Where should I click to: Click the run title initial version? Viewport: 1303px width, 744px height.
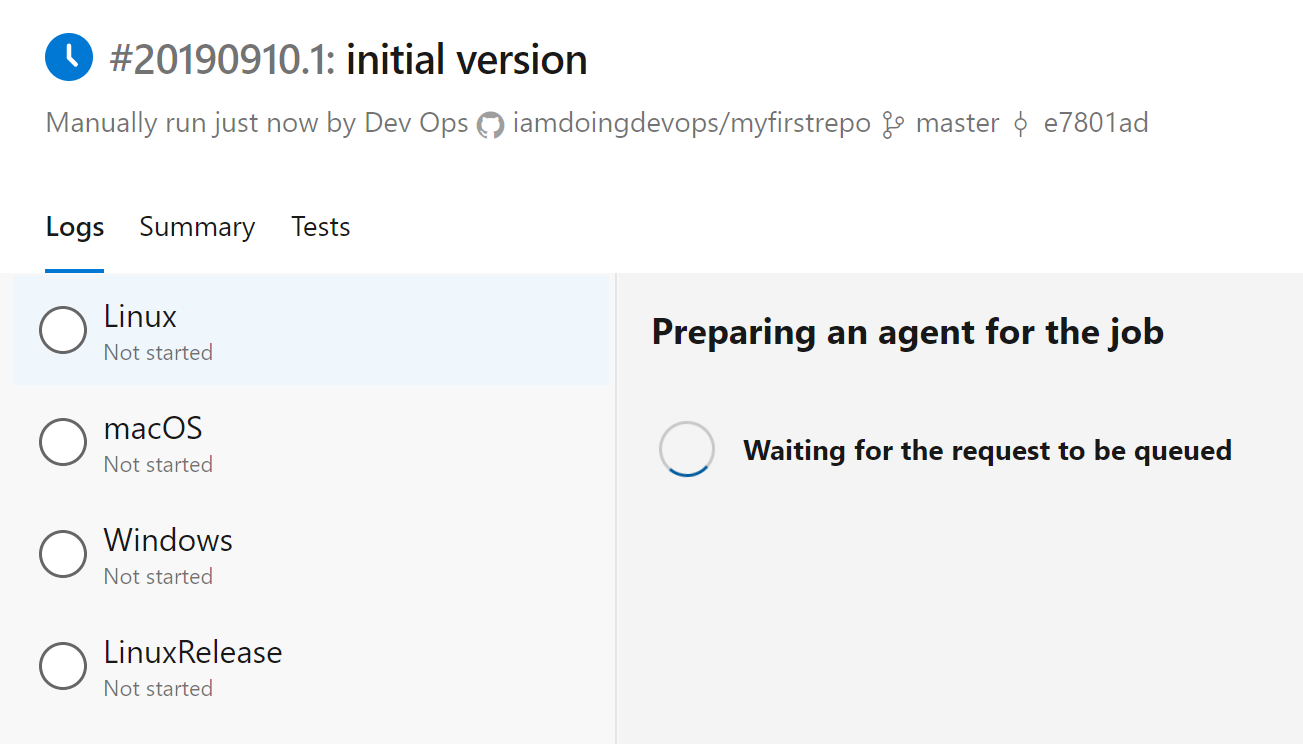[467, 60]
